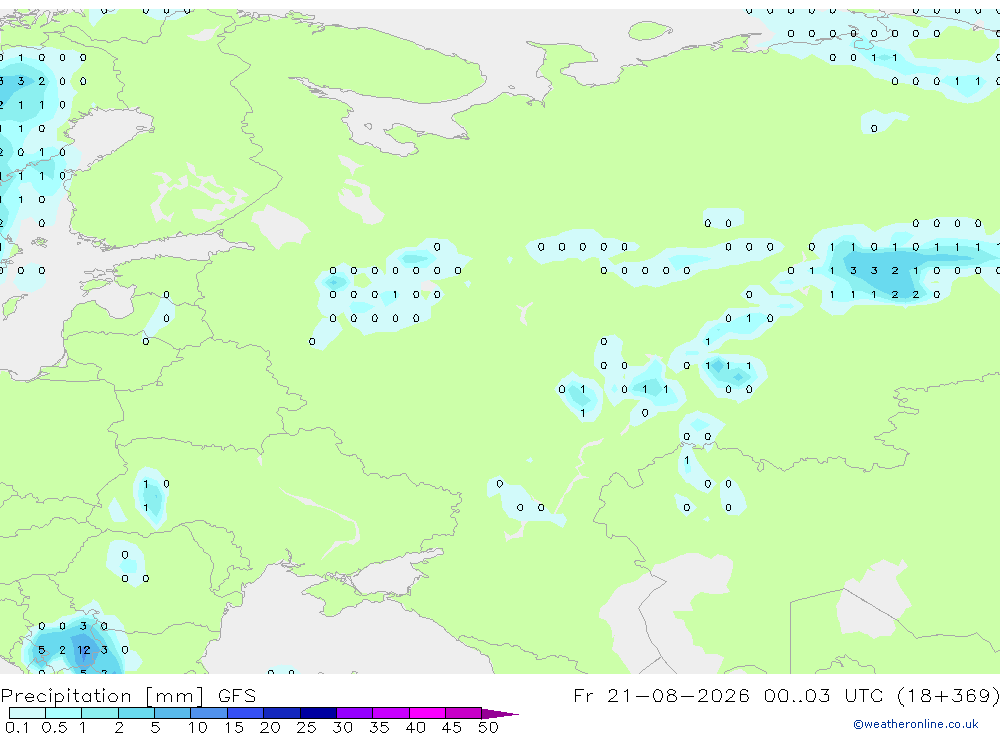Open the weatheronline.co.uk copyright link
1000x733 pixels.
pos(916,724)
